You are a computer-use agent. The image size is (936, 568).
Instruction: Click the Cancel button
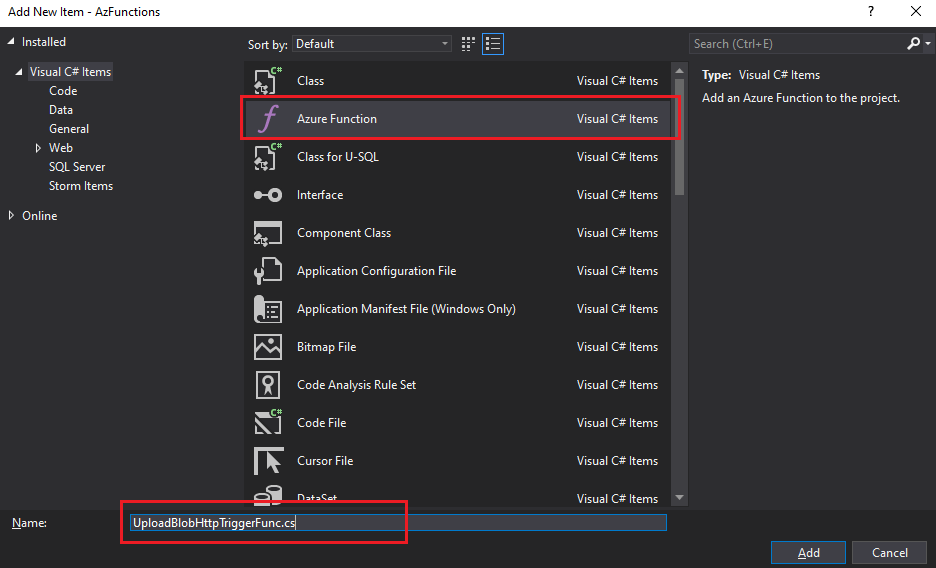click(x=890, y=553)
